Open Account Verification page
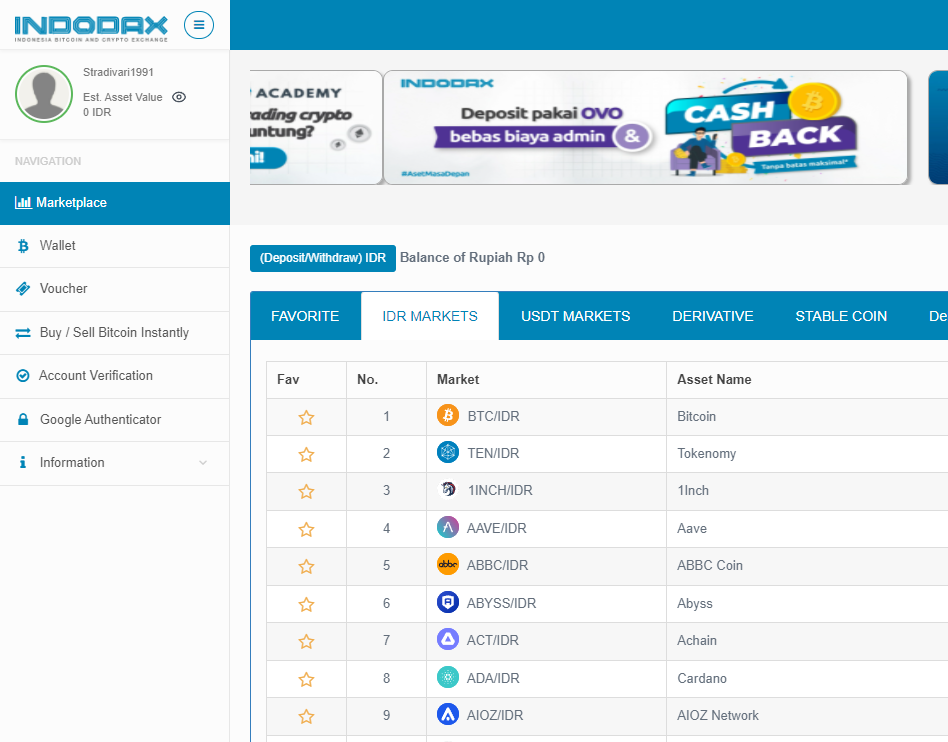 (x=115, y=376)
